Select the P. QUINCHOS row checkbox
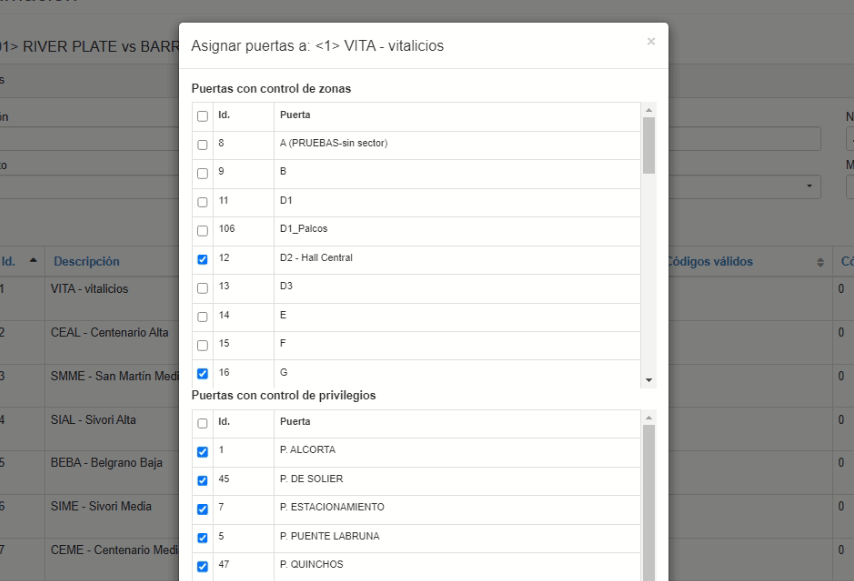Viewport: 854px width, 581px height. click(x=203, y=566)
